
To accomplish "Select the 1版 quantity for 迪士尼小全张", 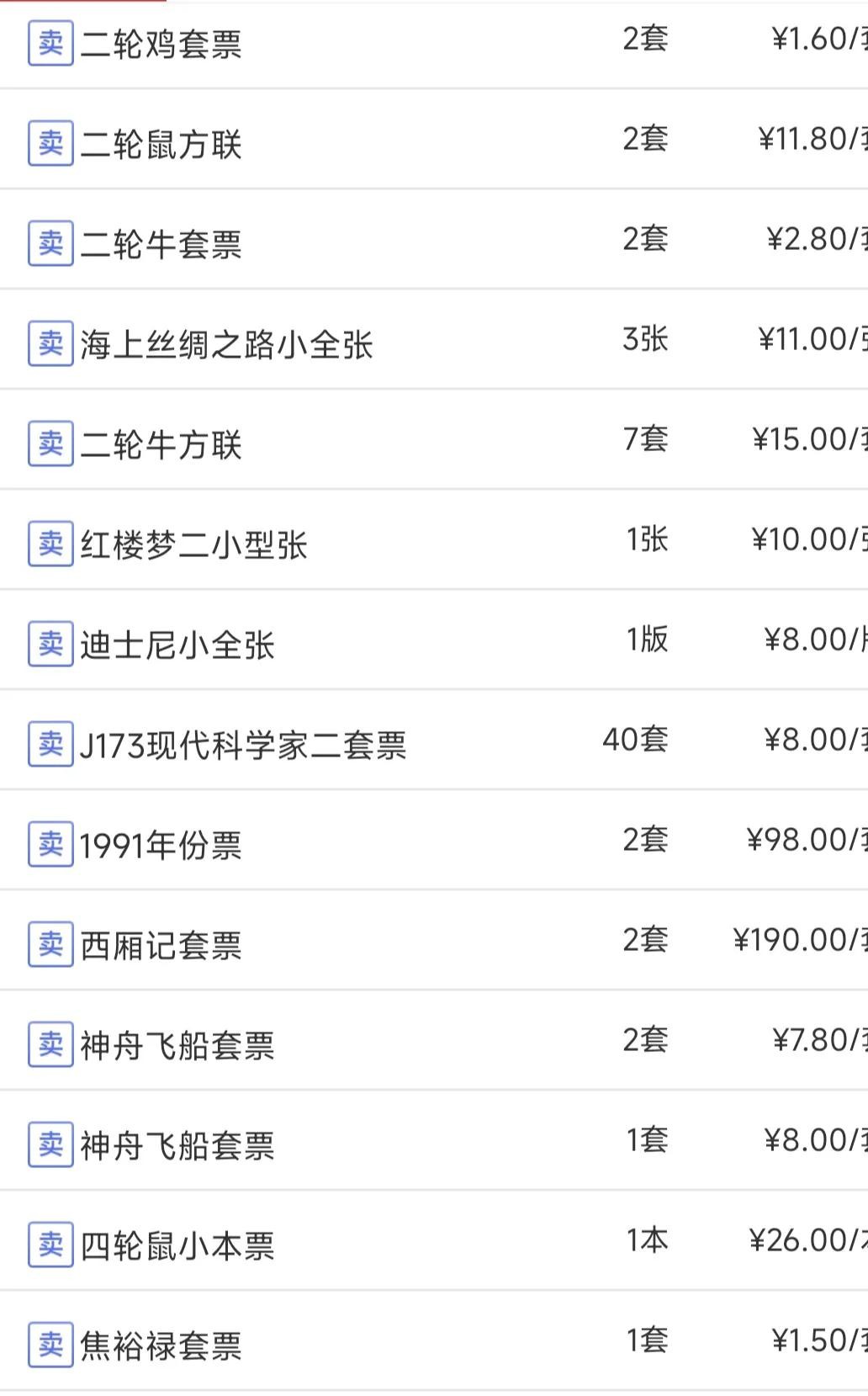I will [x=647, y=640].
